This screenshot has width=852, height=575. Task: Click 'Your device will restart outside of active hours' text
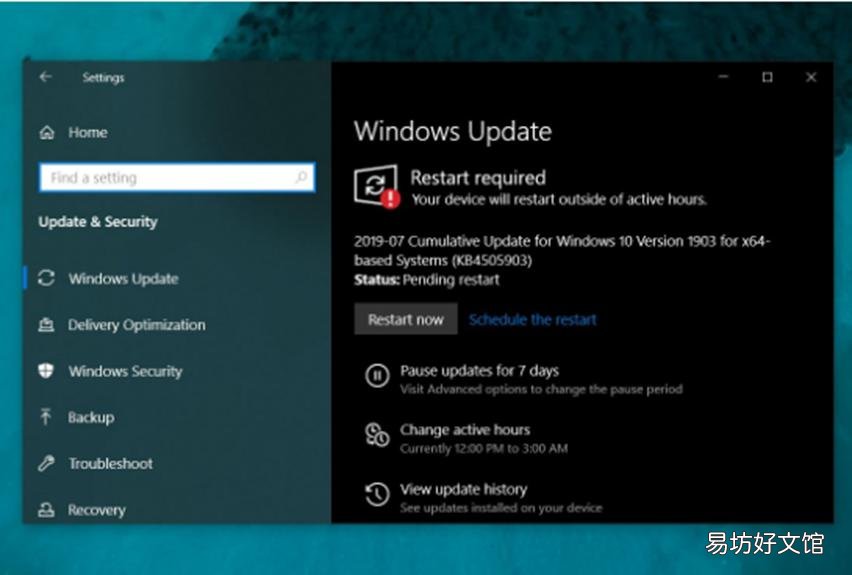[x=559, y=199]
